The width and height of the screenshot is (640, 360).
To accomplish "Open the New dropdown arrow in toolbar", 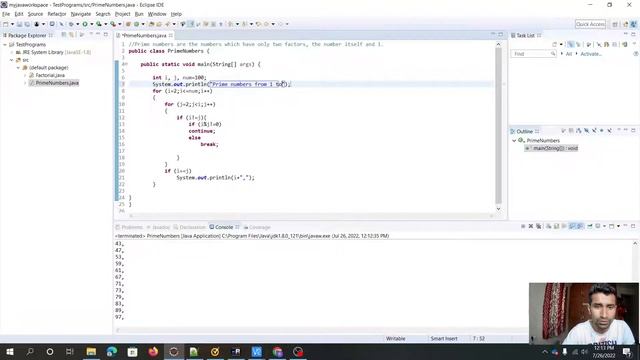I will (x=12, y=24).
